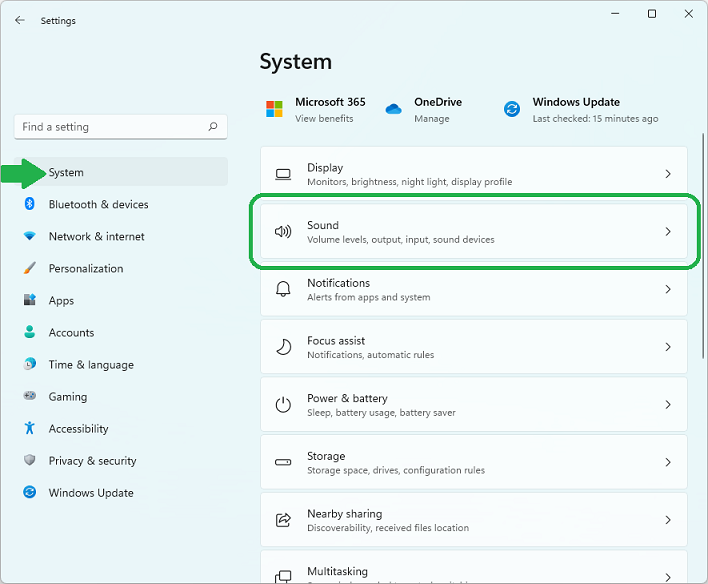Go back using the back arrow button
Image resolution: width=708 pixels, height=584 pixels.
[x=20, y=20]
